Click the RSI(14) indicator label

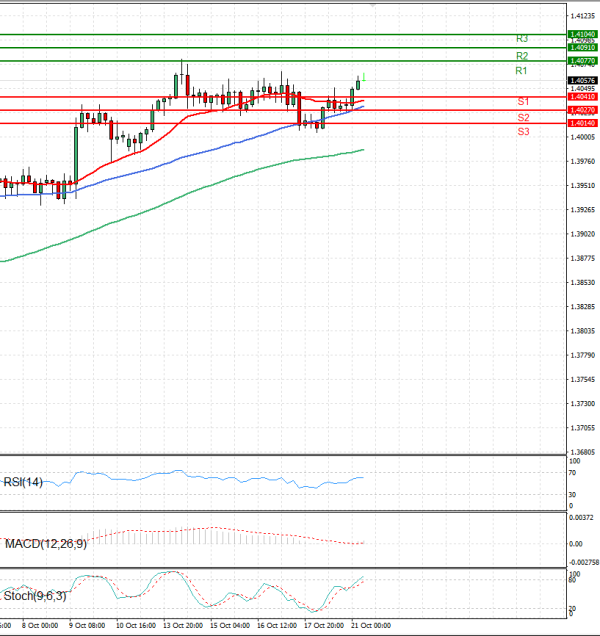pos(25,481)
